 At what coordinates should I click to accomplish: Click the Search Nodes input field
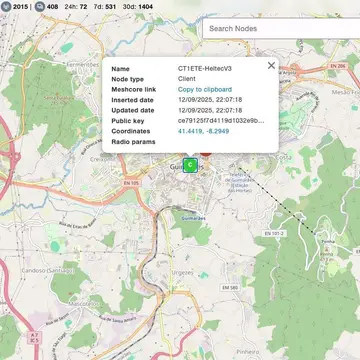pyautogui.click(x=281, y=28)
